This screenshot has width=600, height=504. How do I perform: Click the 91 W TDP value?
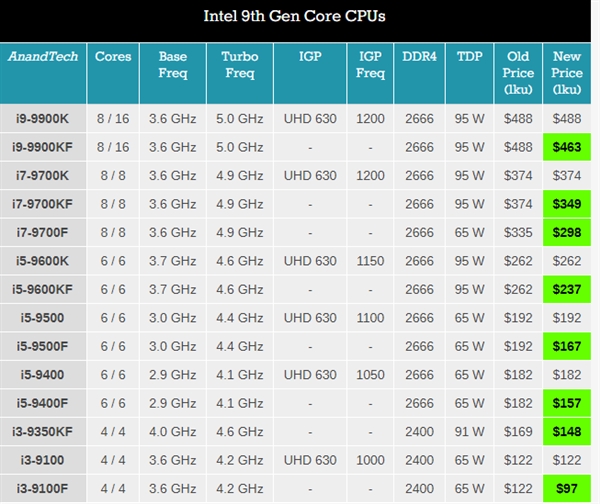(x=469, y=432)
